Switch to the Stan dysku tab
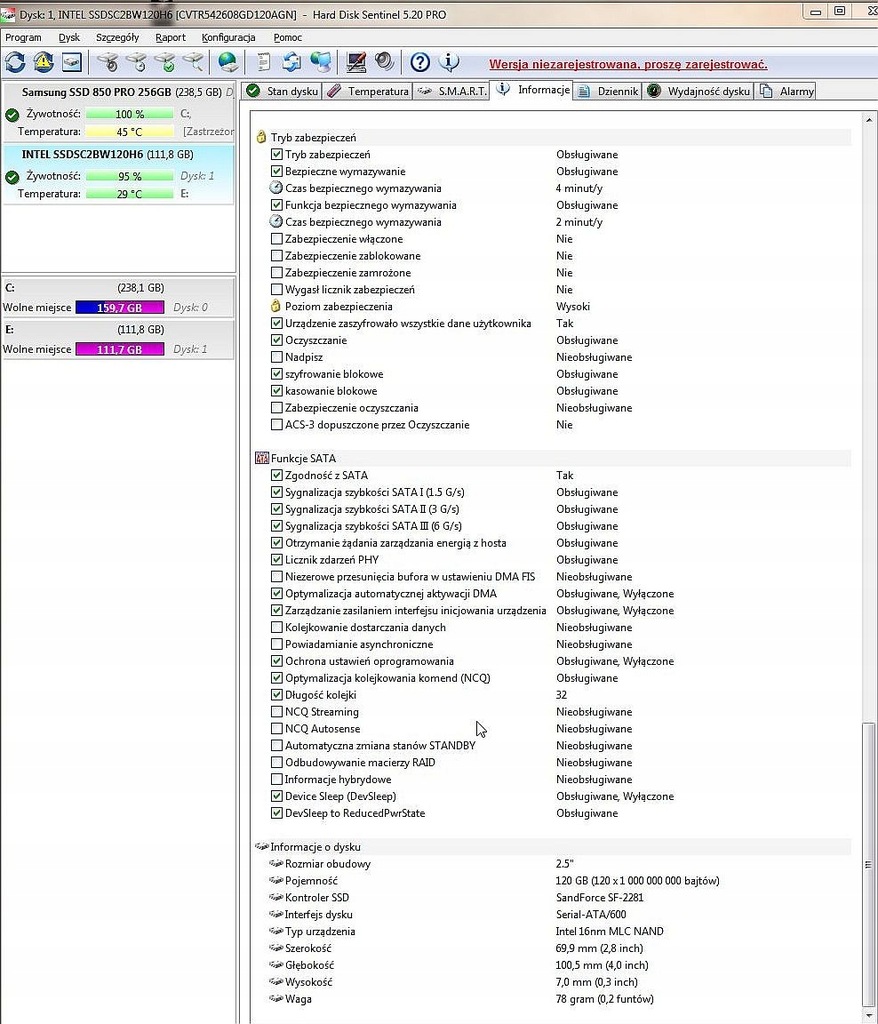 pos(282,91)
